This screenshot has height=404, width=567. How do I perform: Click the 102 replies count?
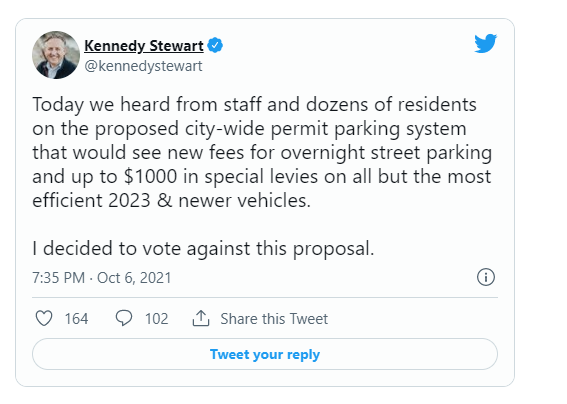tap(157, 319)
